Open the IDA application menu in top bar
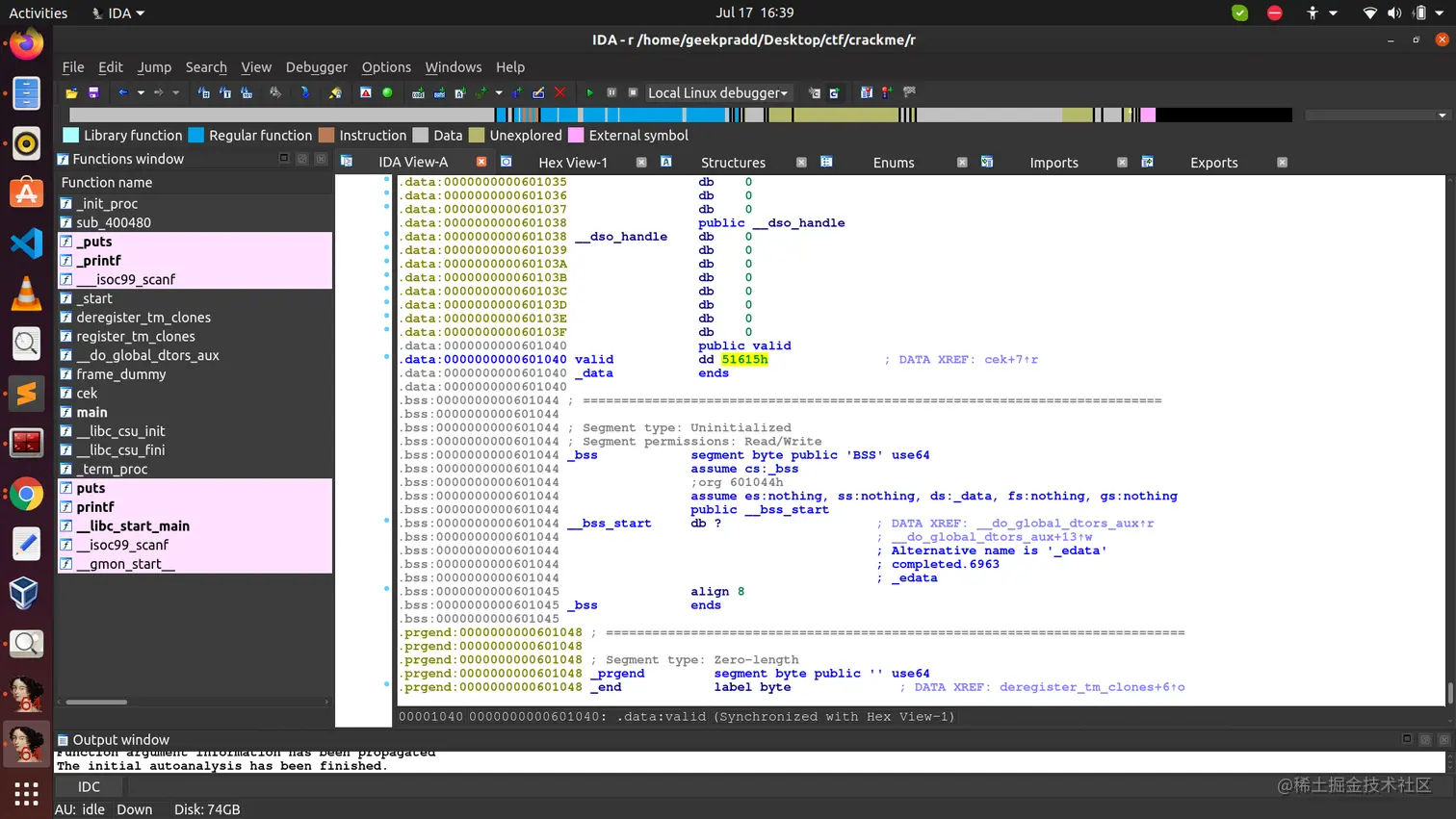The height and width of the screenshot is (819, 1456). [118, 13]
